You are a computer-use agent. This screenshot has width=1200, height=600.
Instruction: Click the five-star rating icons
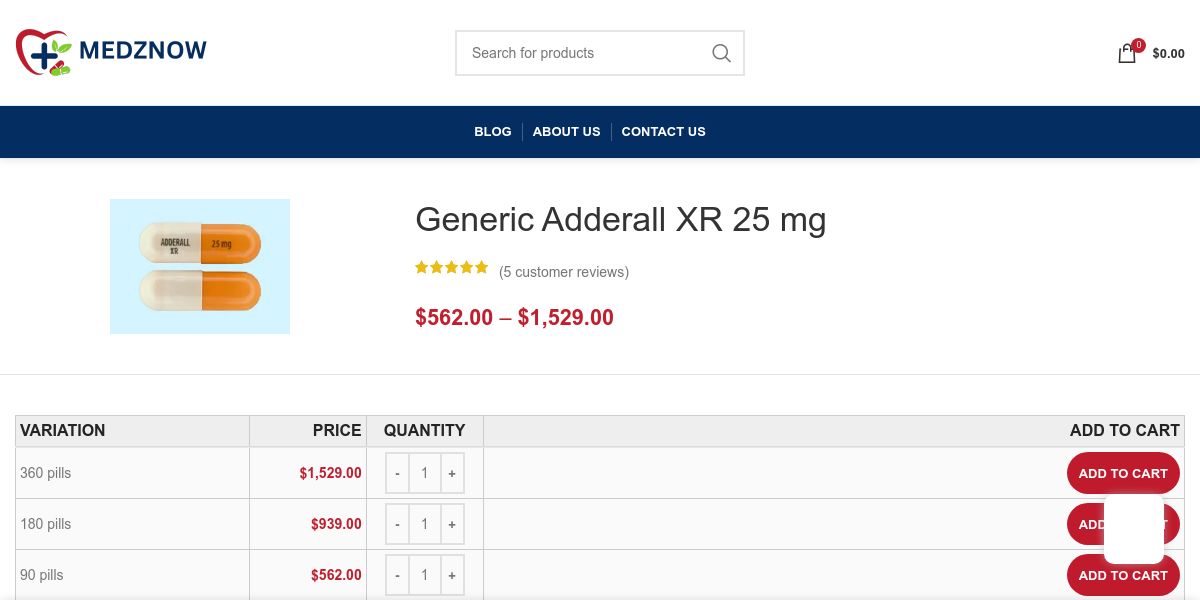click(x=452, y=267)
